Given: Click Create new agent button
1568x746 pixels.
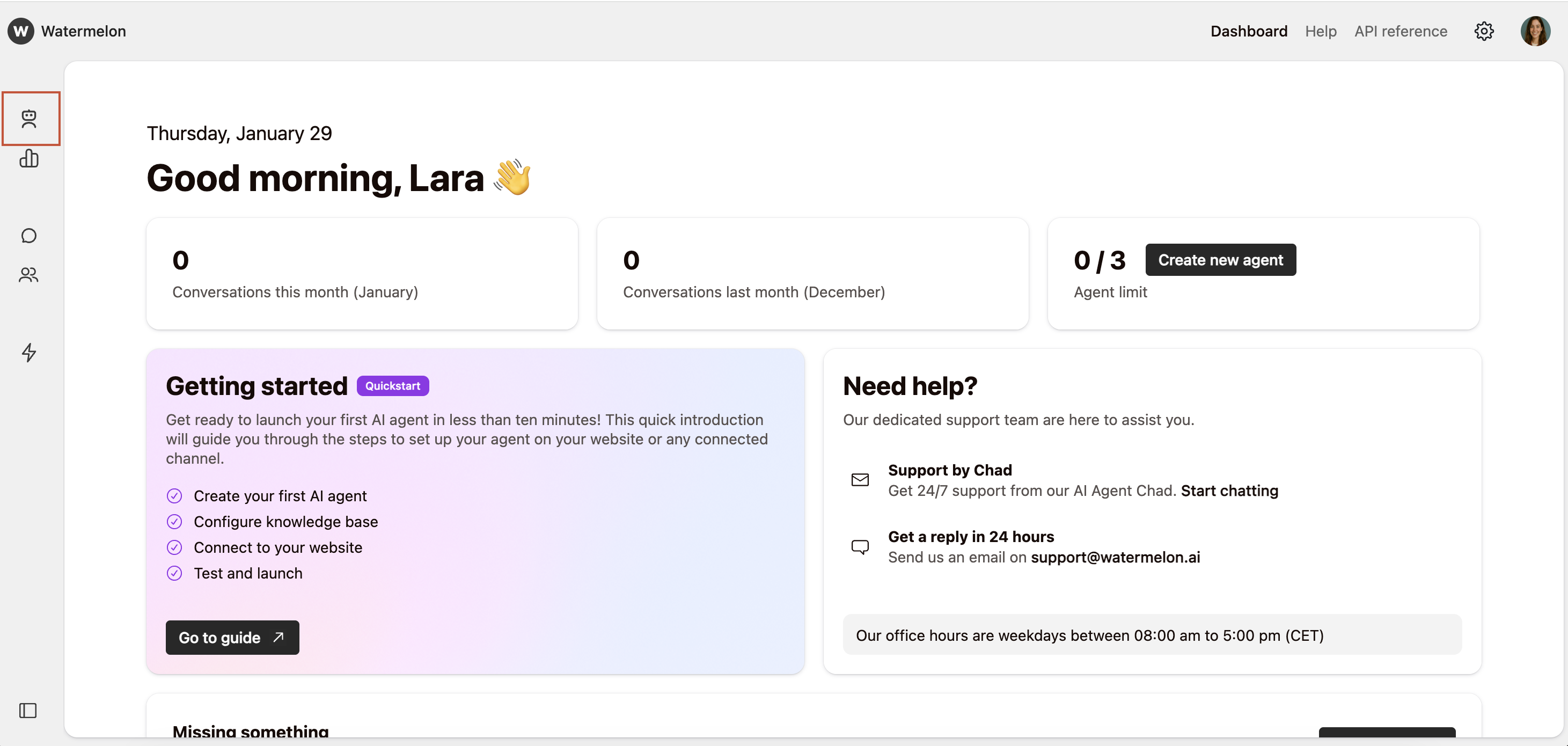Looking at the screenshot, I should [x=1220, y=260].
